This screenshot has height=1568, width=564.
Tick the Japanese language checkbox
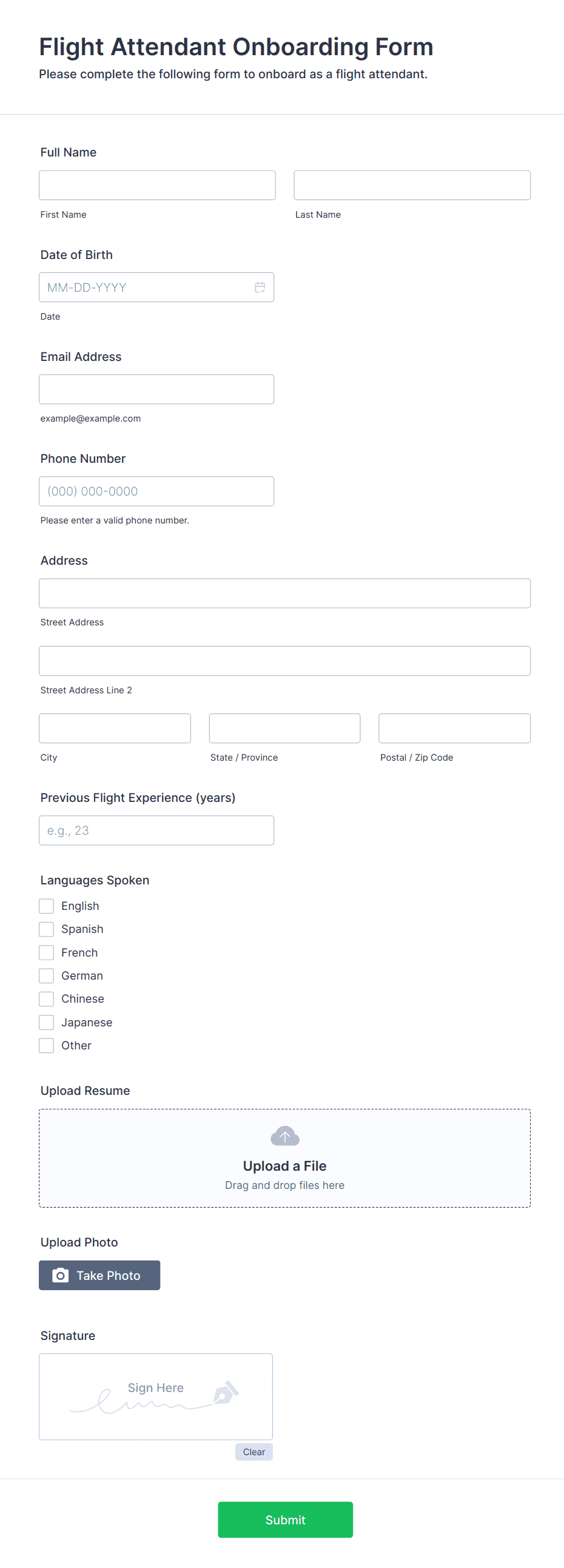(46, 1022)
